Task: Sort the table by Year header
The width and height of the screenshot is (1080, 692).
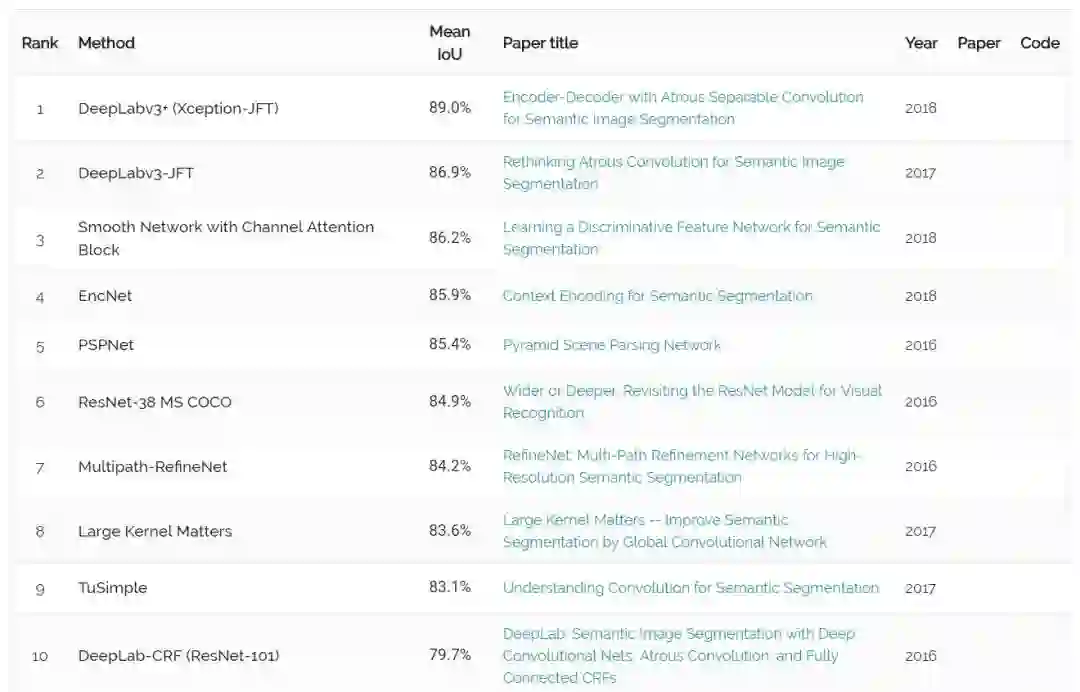Action: (x=921, y=43)
